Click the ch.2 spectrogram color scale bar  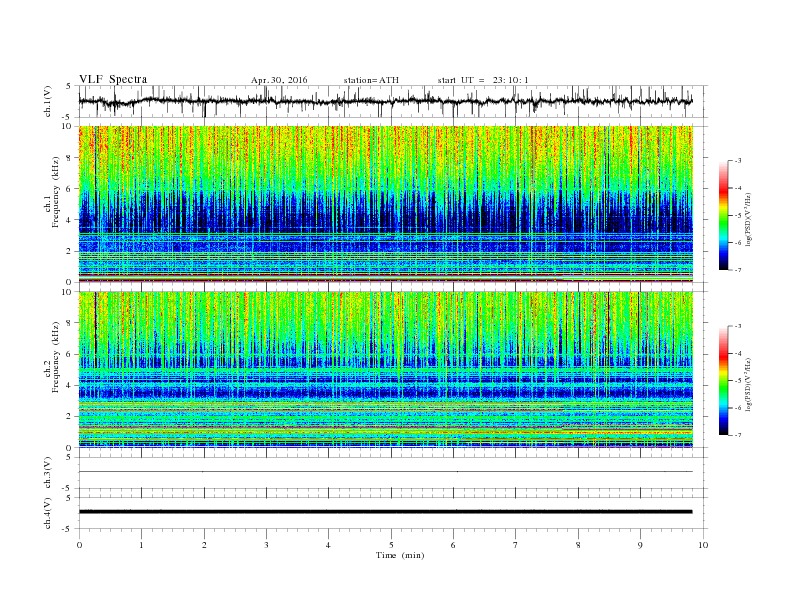(x=723, y=381)
